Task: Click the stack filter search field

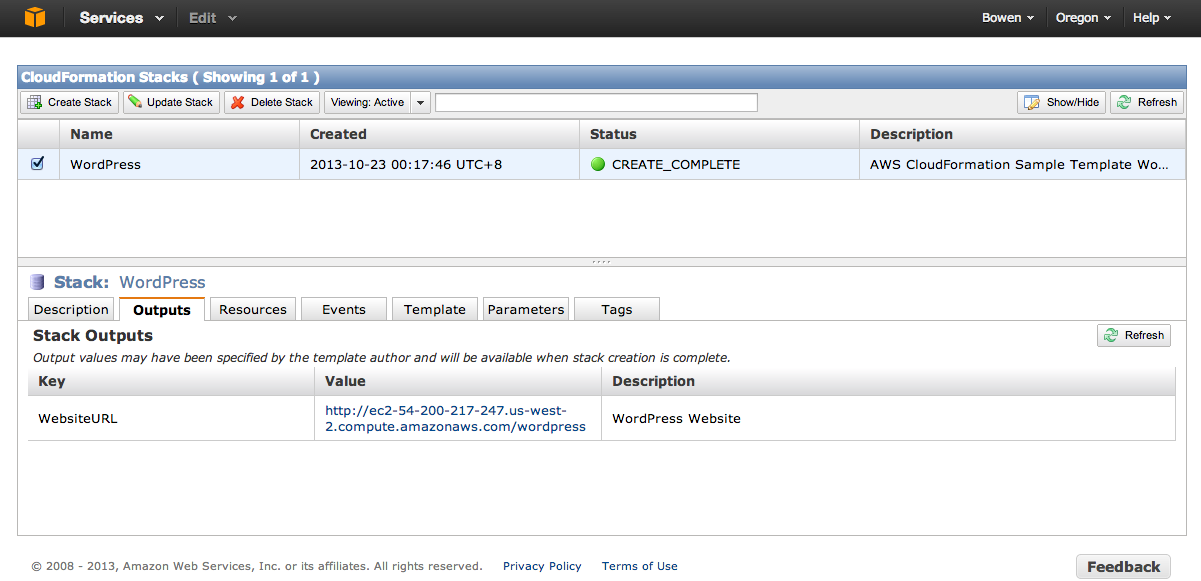Action: (x=596, y=102)
